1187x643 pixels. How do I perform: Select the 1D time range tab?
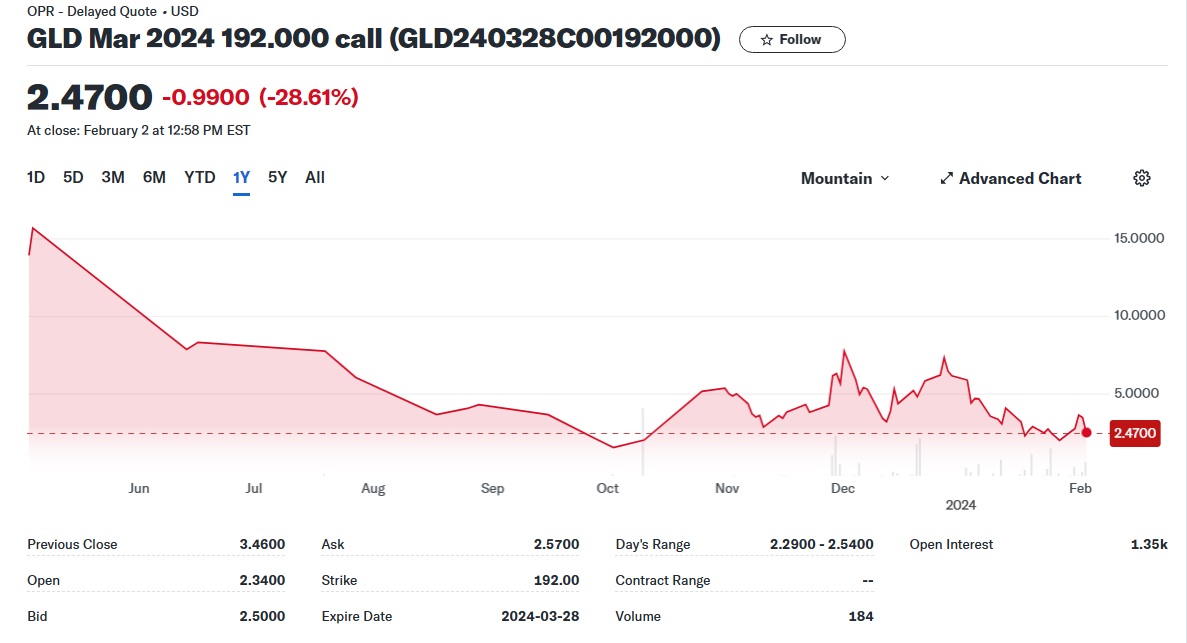(x=36, y=177)
